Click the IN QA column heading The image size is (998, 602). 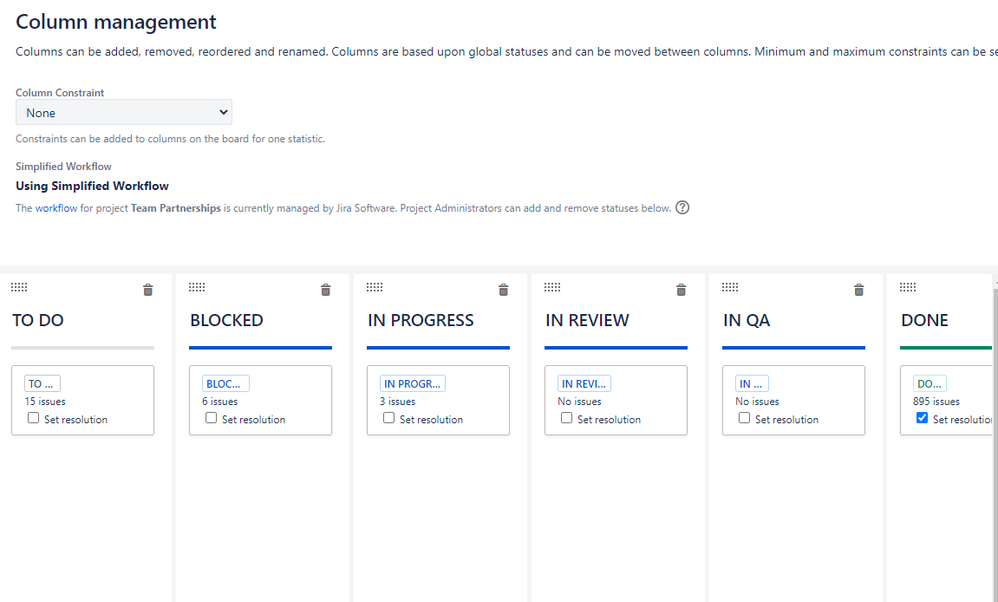[x=747, y=320]
